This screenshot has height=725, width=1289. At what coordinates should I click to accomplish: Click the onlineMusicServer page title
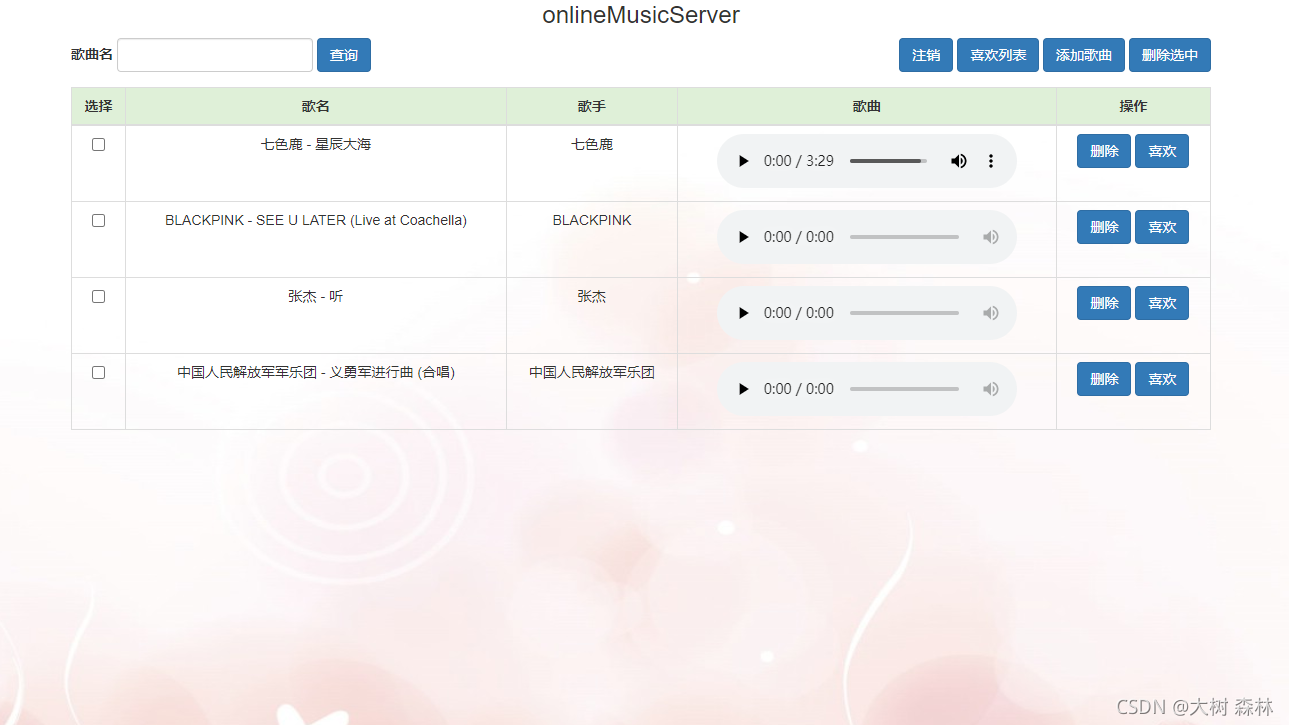(x=641, y=15)
